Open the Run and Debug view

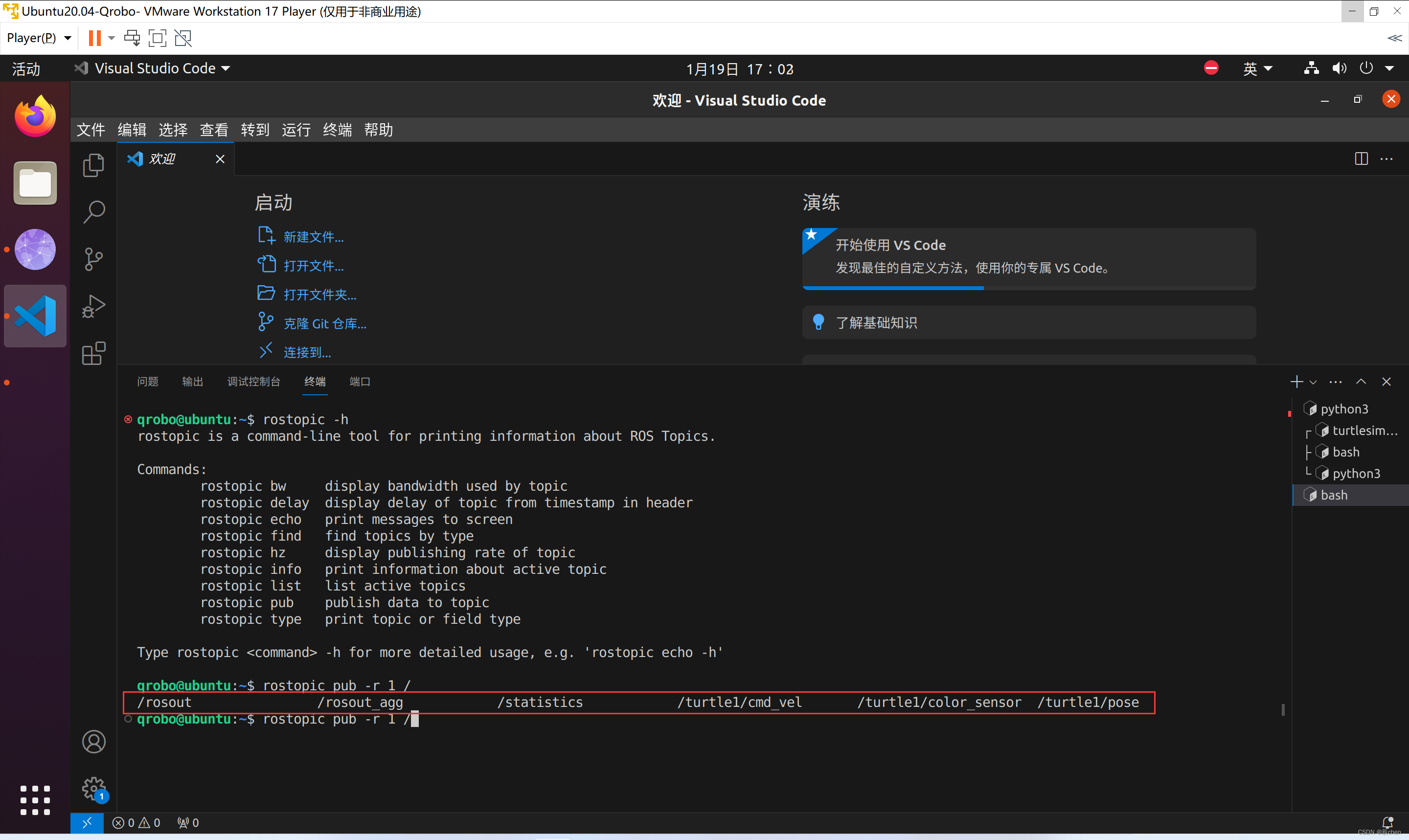pyautogui.click(x=93, y=306)
